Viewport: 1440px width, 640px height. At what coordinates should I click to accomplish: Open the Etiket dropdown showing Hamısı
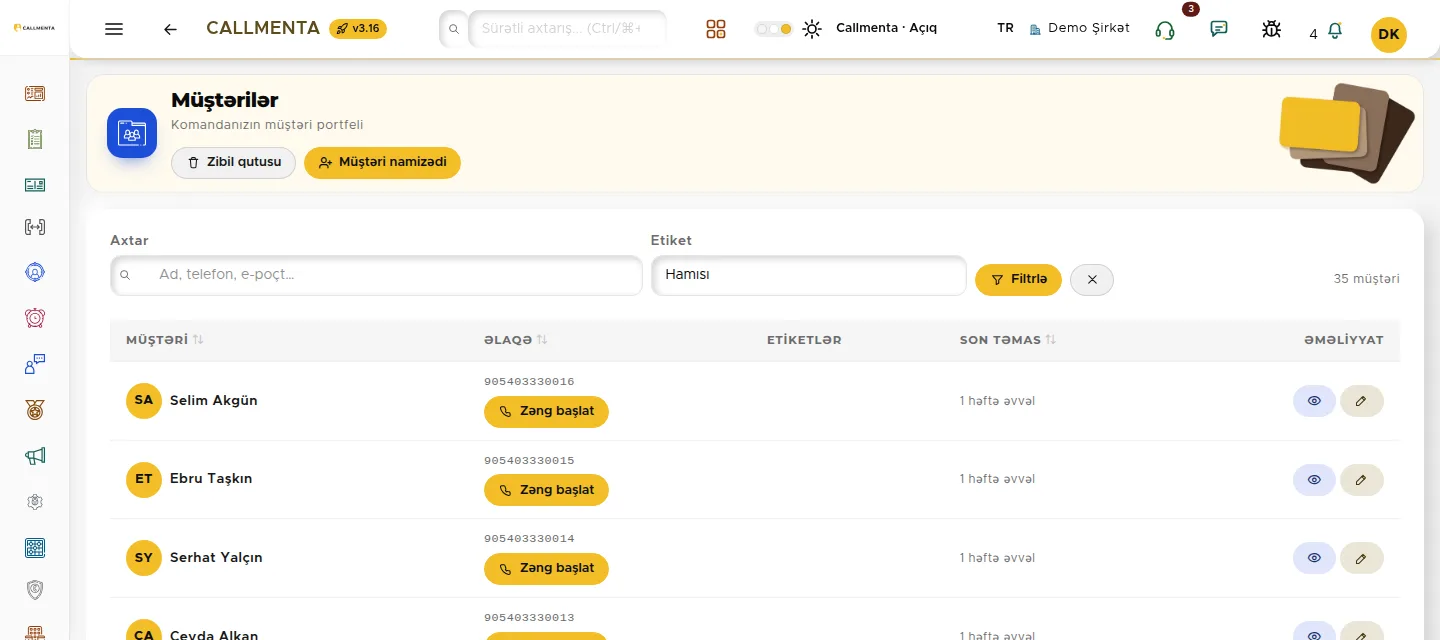click(x=809, y=275)
